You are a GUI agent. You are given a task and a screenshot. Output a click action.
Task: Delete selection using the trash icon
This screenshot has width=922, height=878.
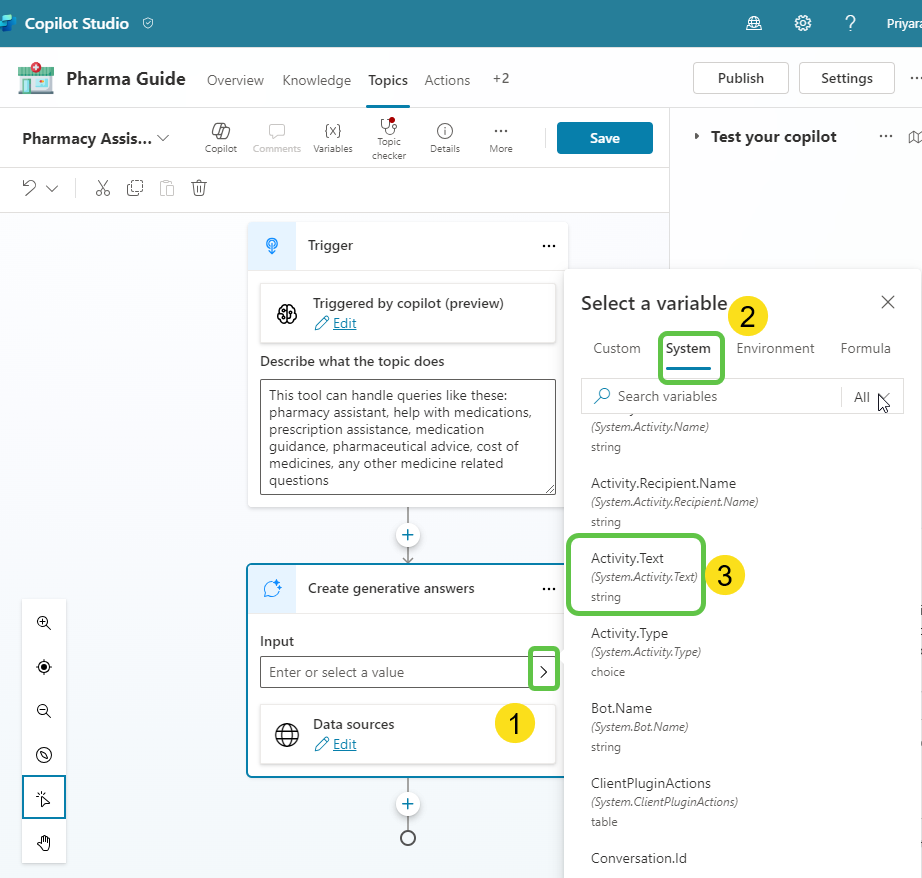click(198, 188)
